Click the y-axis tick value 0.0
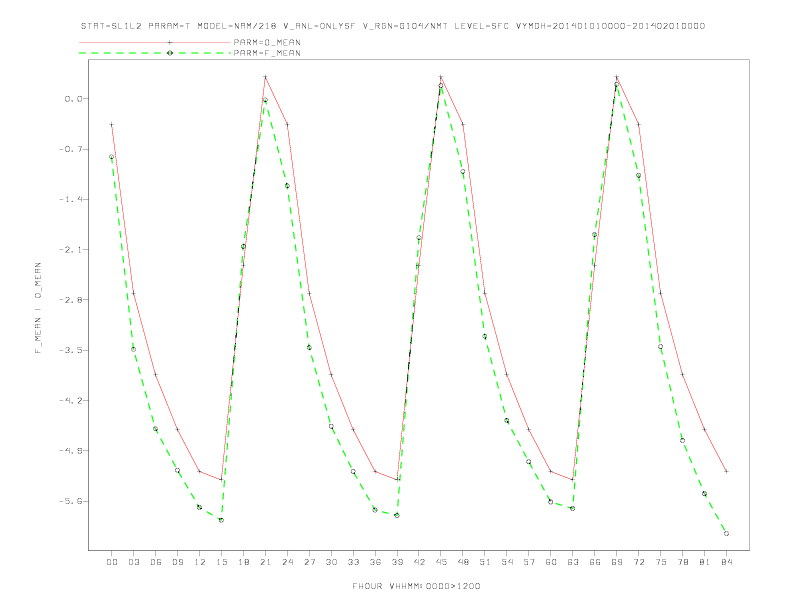The image size is (792, 612). [x=73, y=99]
